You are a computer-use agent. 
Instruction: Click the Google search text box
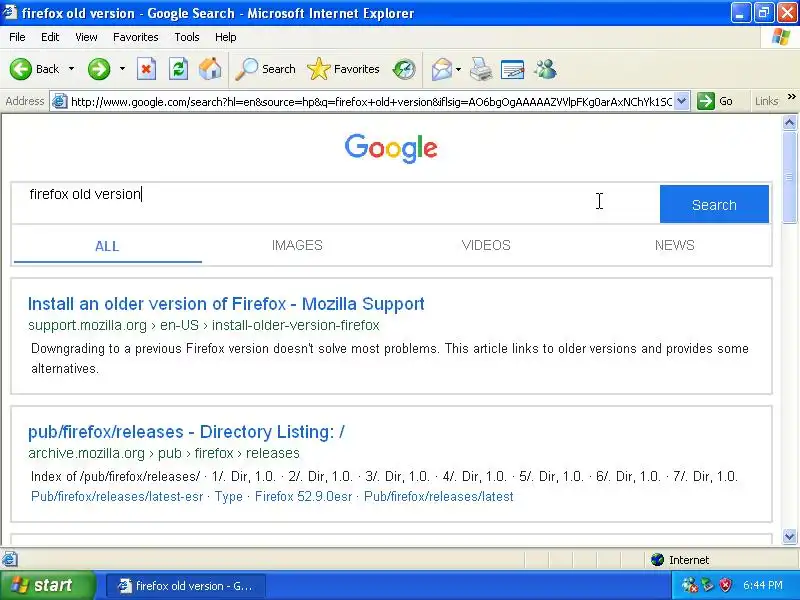coord(336,204)
